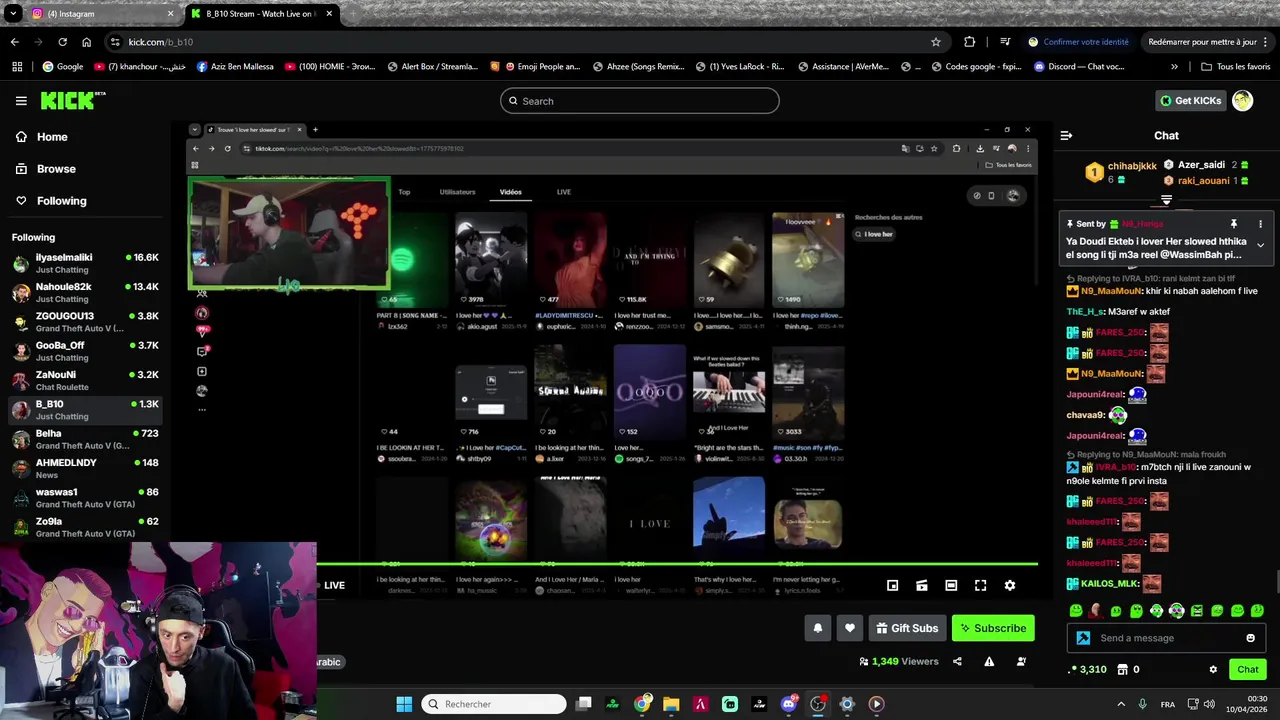
Task: Open Belha channel in Following list
Action: pyautogui.click(x=85, y=439)
